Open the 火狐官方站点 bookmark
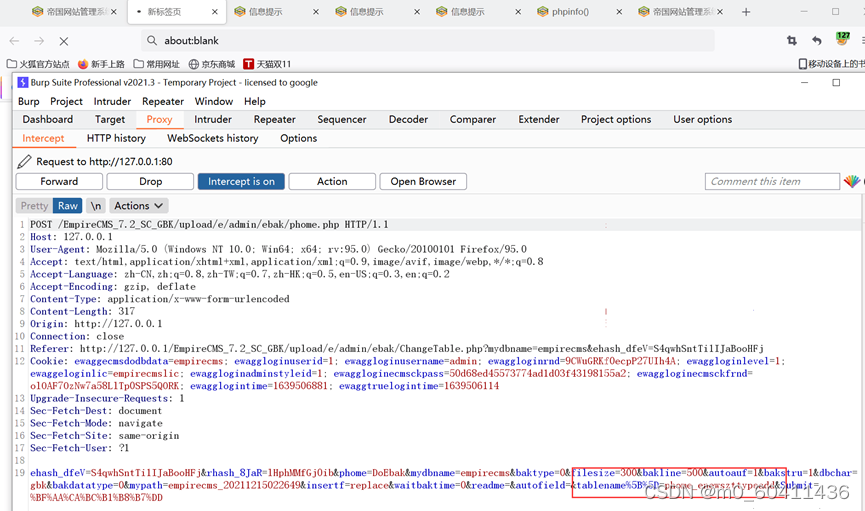 coord(38,64)
